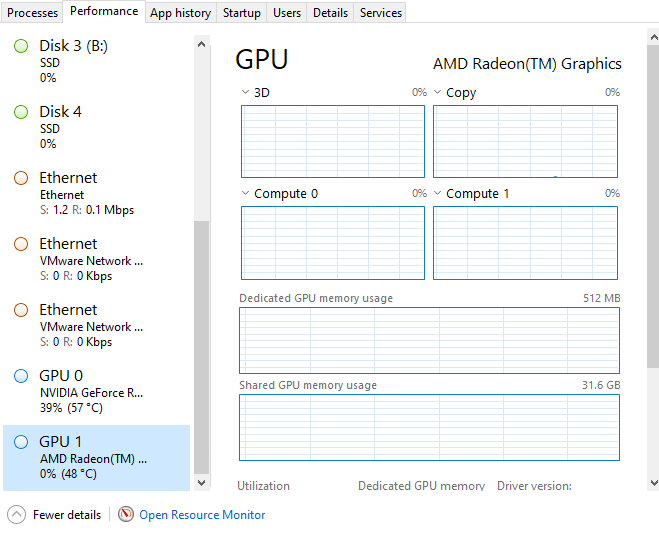Switch to the Processes tab

[x=33, y=13]
